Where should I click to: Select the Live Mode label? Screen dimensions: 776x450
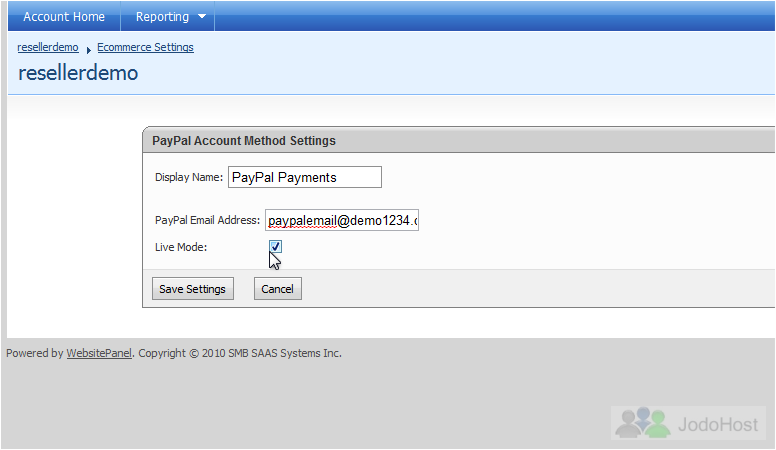[181, 247]
